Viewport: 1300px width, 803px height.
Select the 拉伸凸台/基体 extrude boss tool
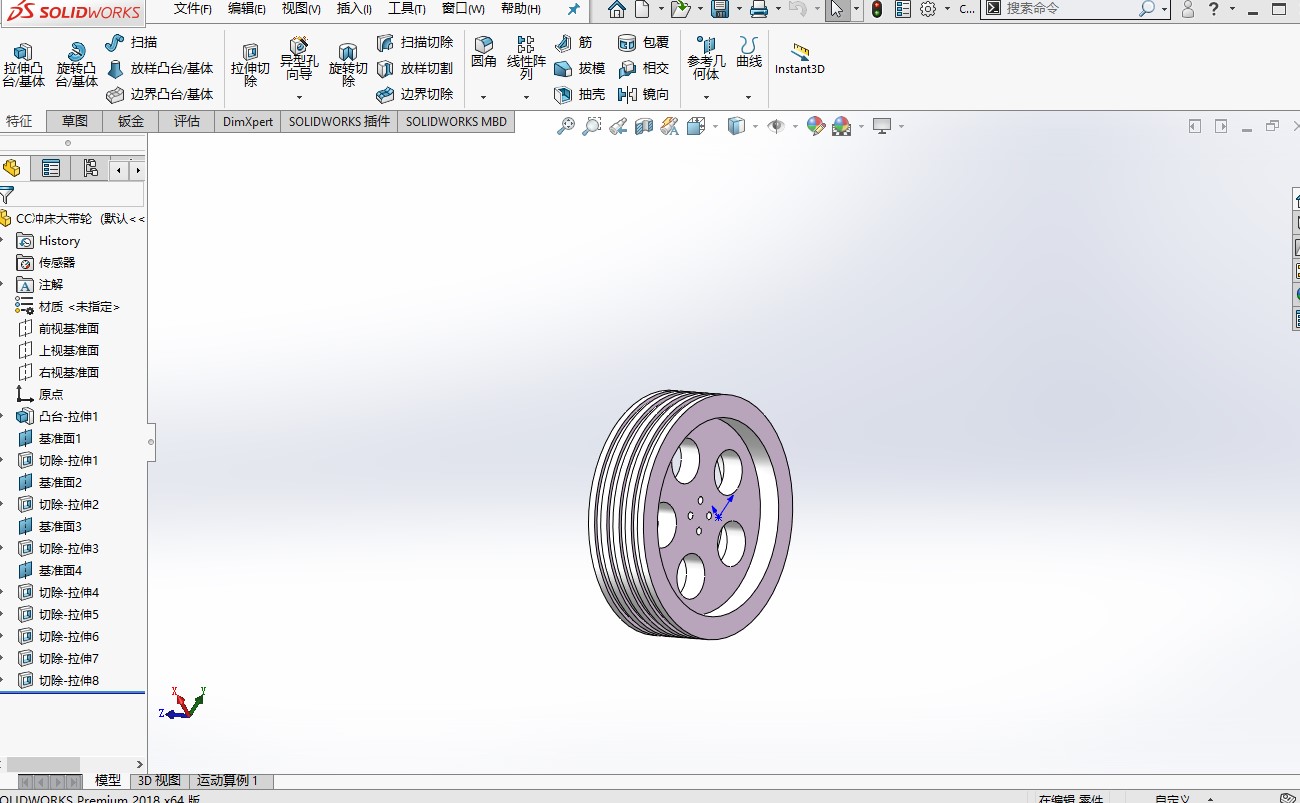pyautogui.click(x=24, y=66)
